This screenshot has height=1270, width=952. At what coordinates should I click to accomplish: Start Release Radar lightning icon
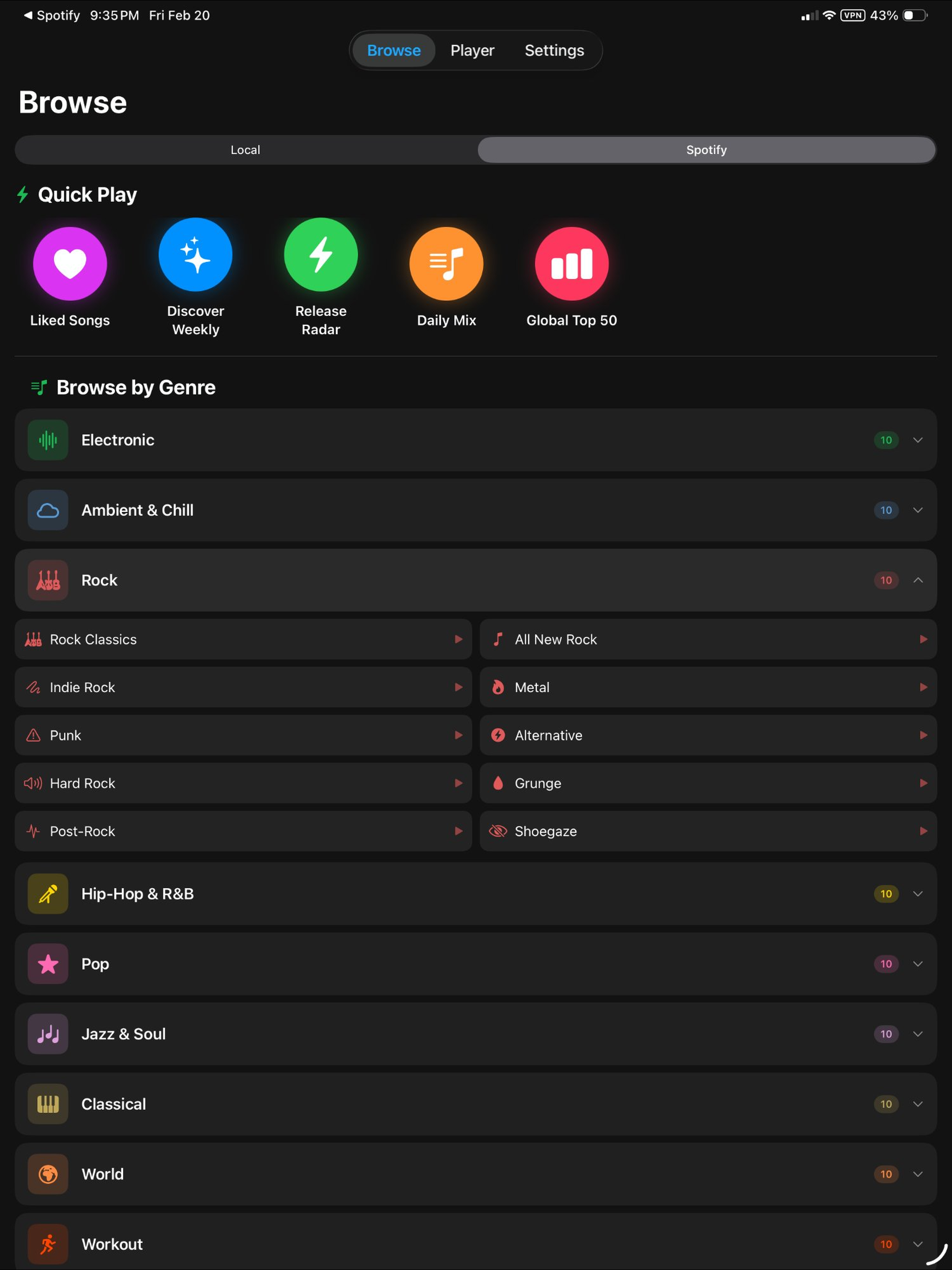tap(321, 254)
